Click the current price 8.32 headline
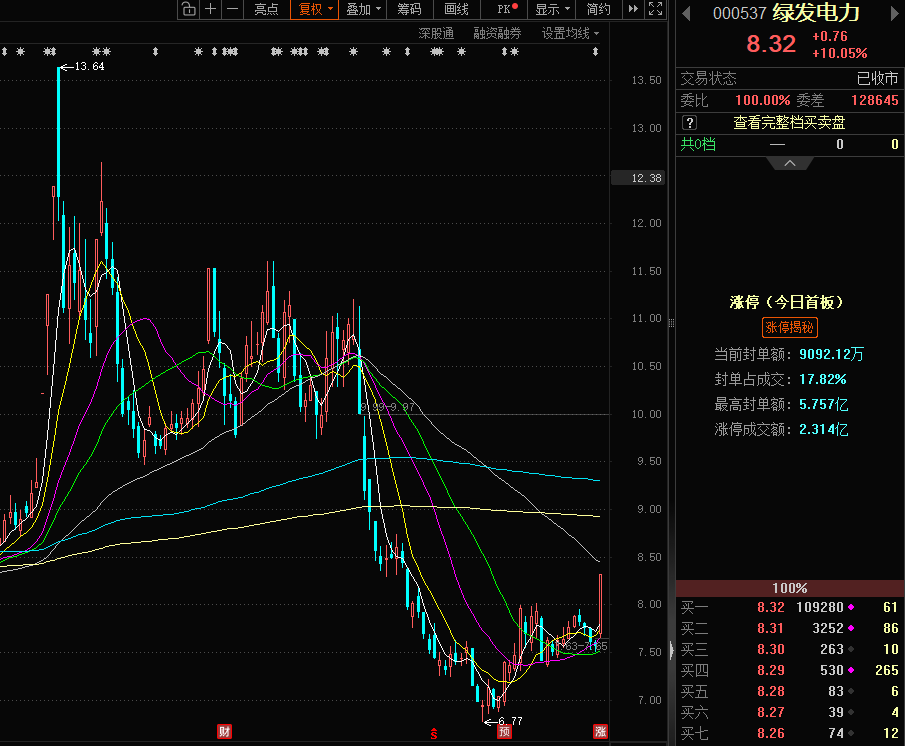905x746 pixels. point(771,44)
